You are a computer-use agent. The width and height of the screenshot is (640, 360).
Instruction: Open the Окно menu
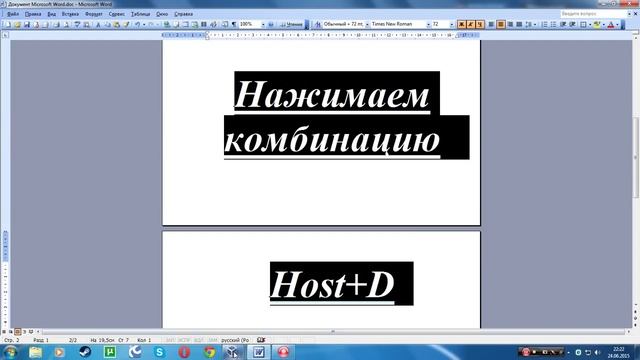[x=162, y=14]
